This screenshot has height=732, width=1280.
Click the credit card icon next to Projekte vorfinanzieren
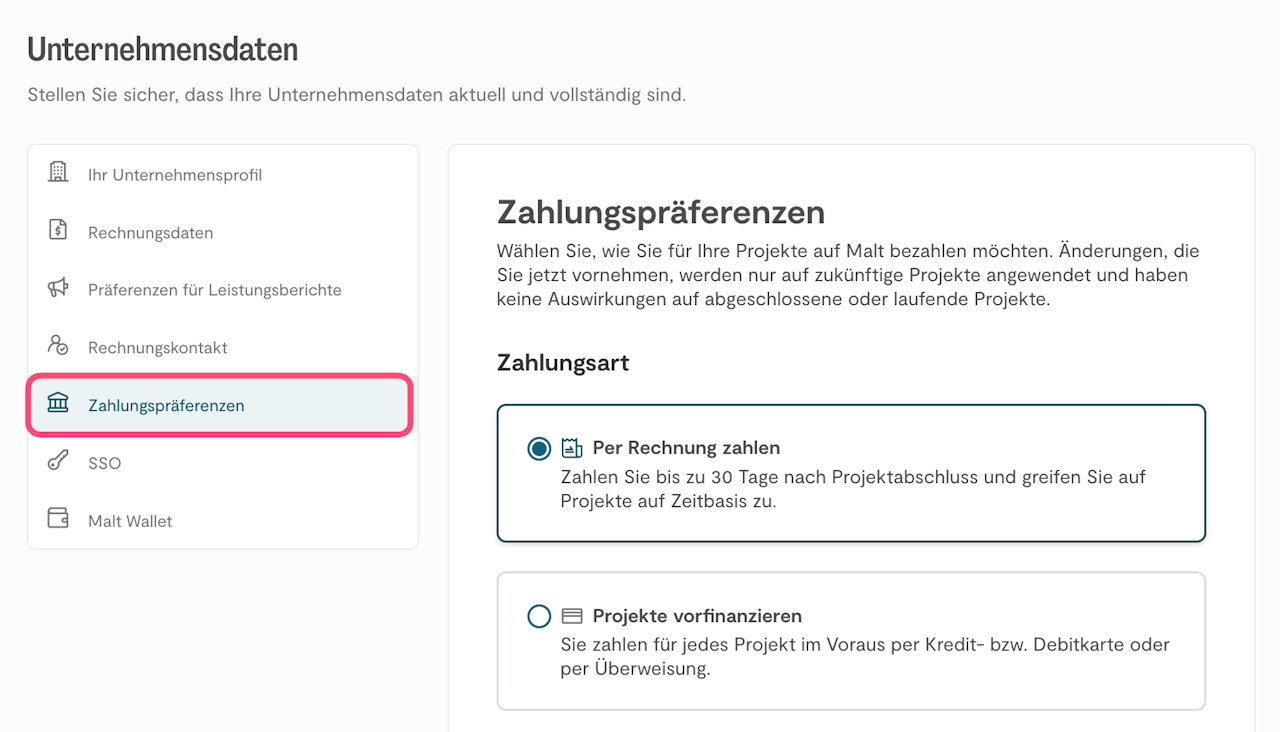(x=572, y=616)
